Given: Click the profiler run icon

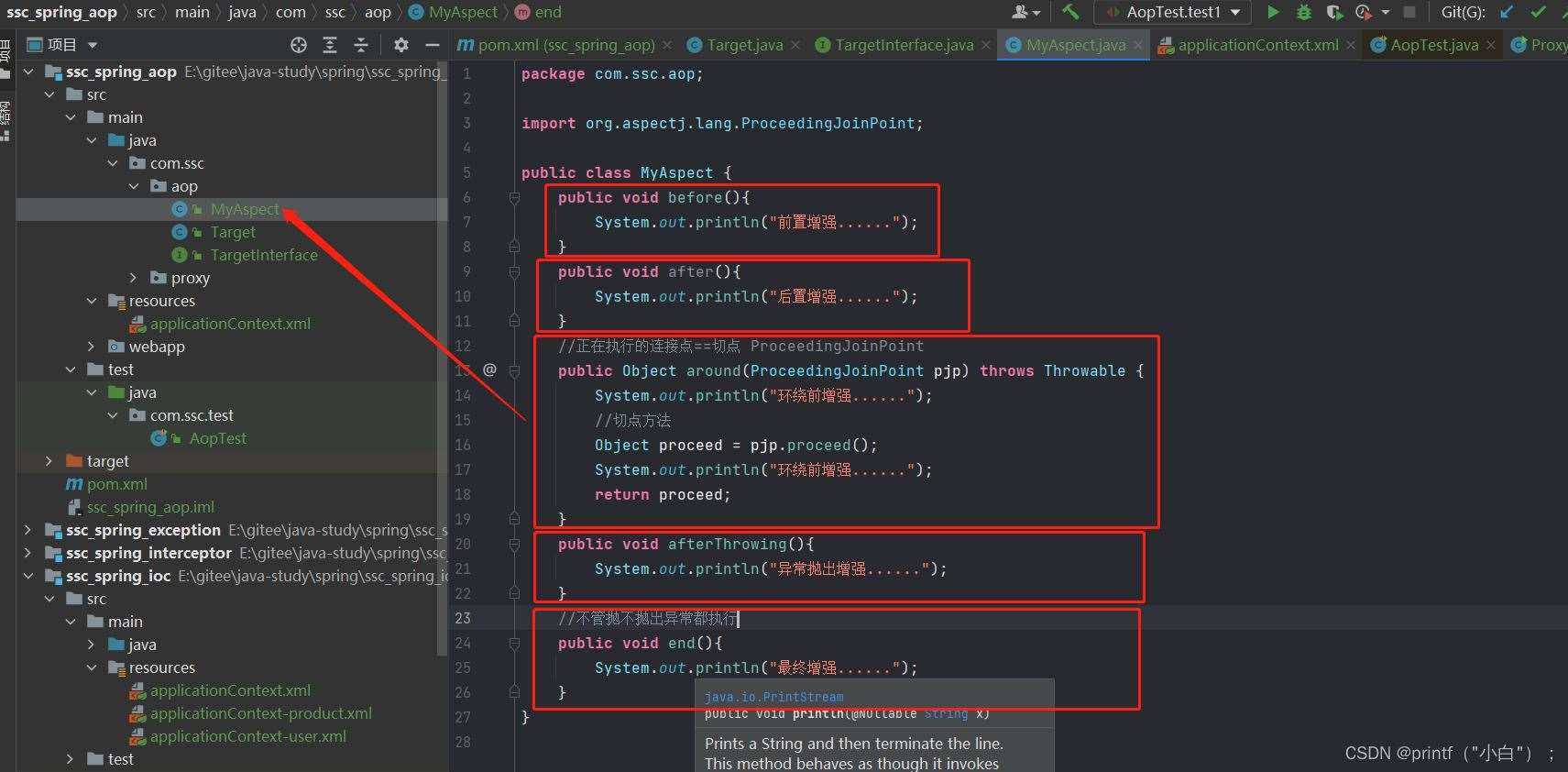Looking at the screenshot, I should 1364,12.
